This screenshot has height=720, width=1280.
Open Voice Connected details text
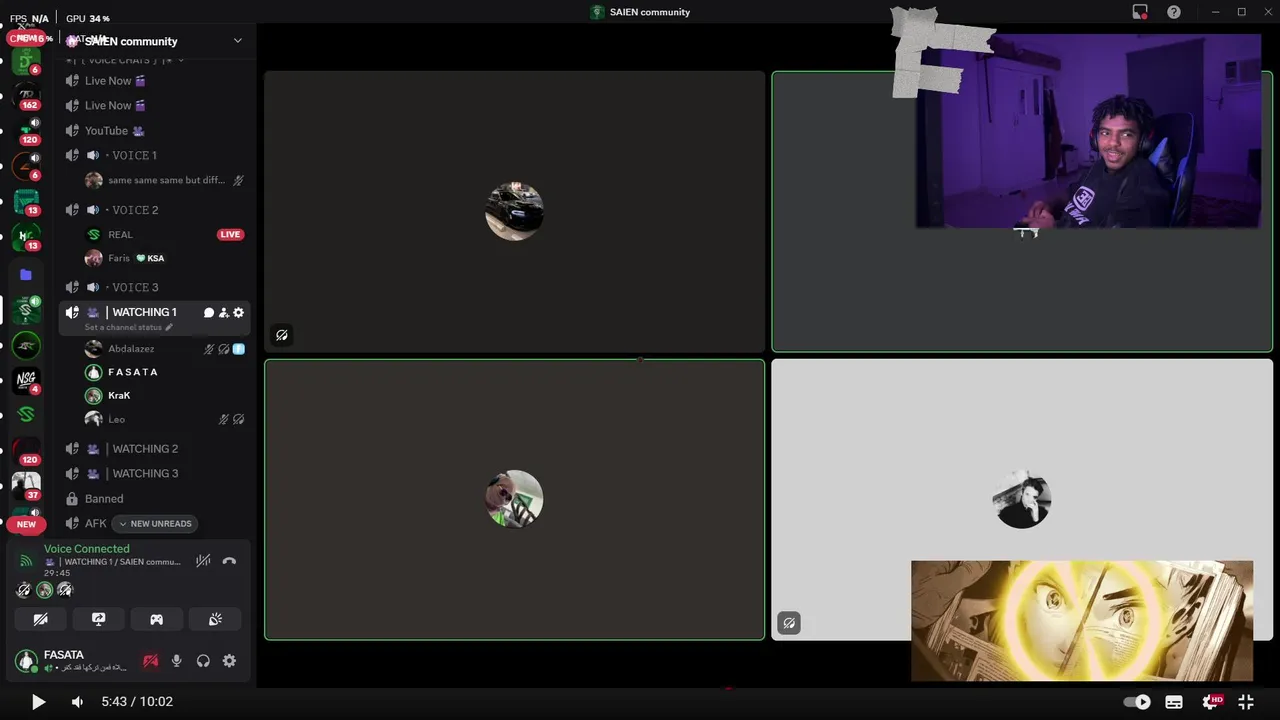tap(87, 549)
